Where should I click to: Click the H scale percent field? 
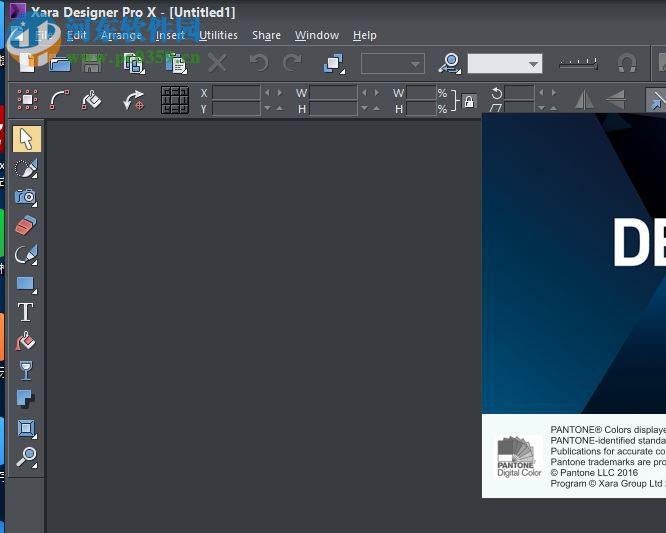(x=421, y=108)
